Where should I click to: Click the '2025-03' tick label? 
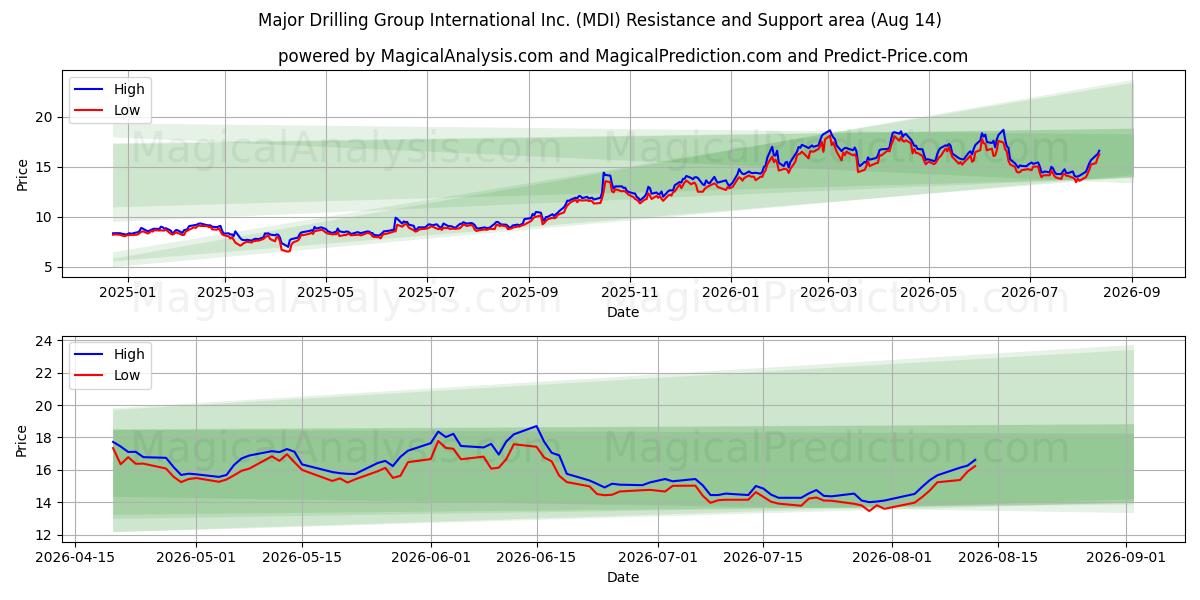coord(225,293)
